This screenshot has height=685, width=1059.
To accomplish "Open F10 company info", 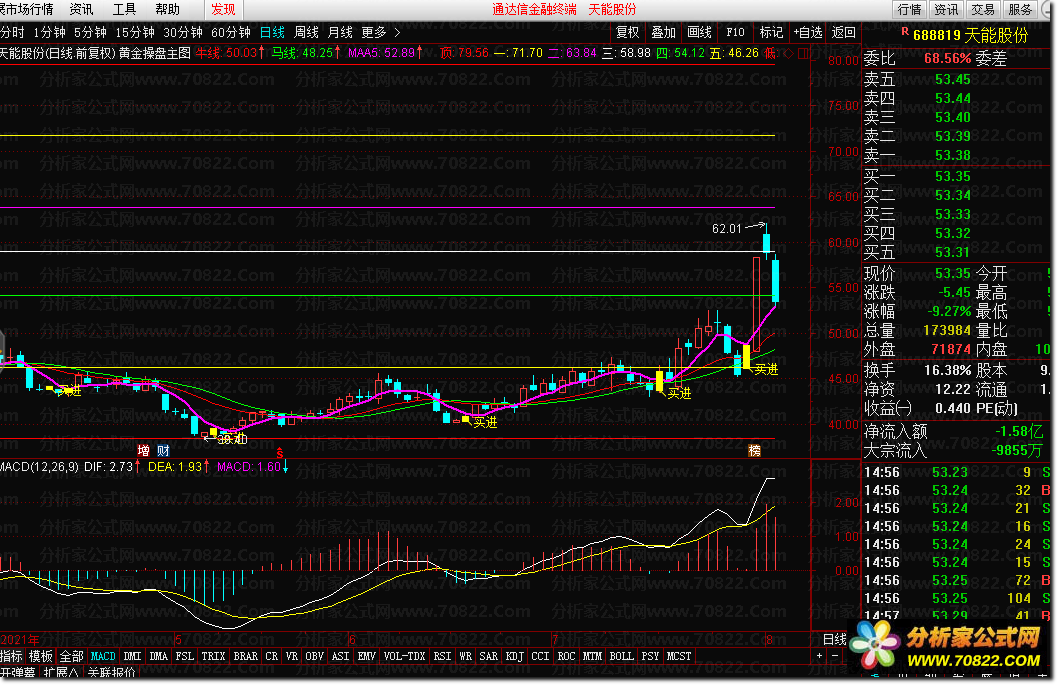I will 735,32.
